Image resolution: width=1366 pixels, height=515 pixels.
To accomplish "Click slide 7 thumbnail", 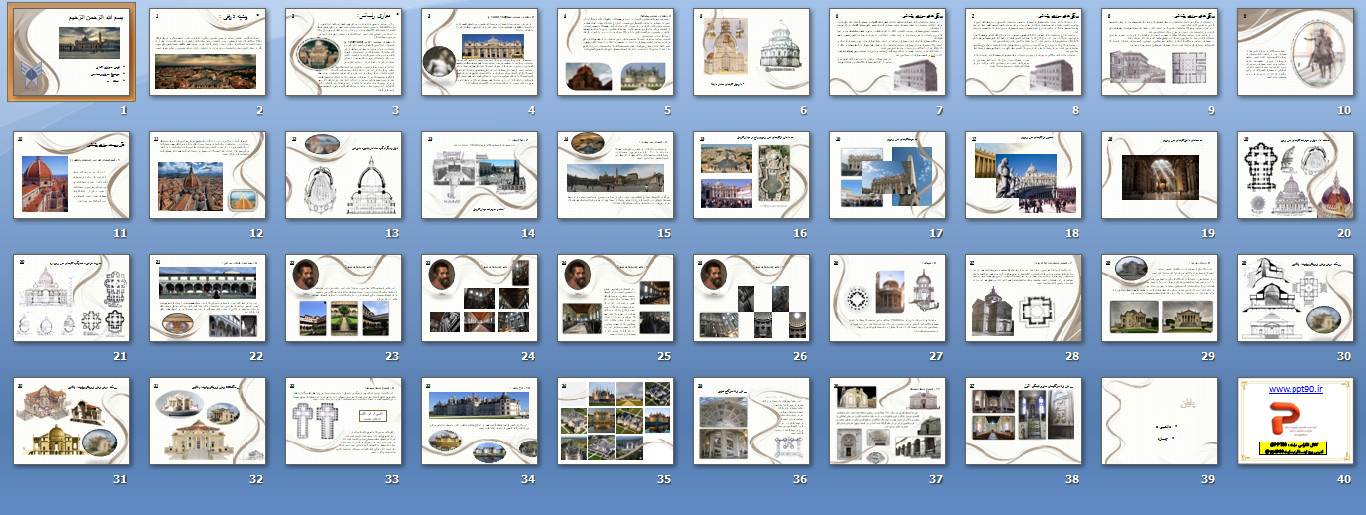I will pos(887,53).
